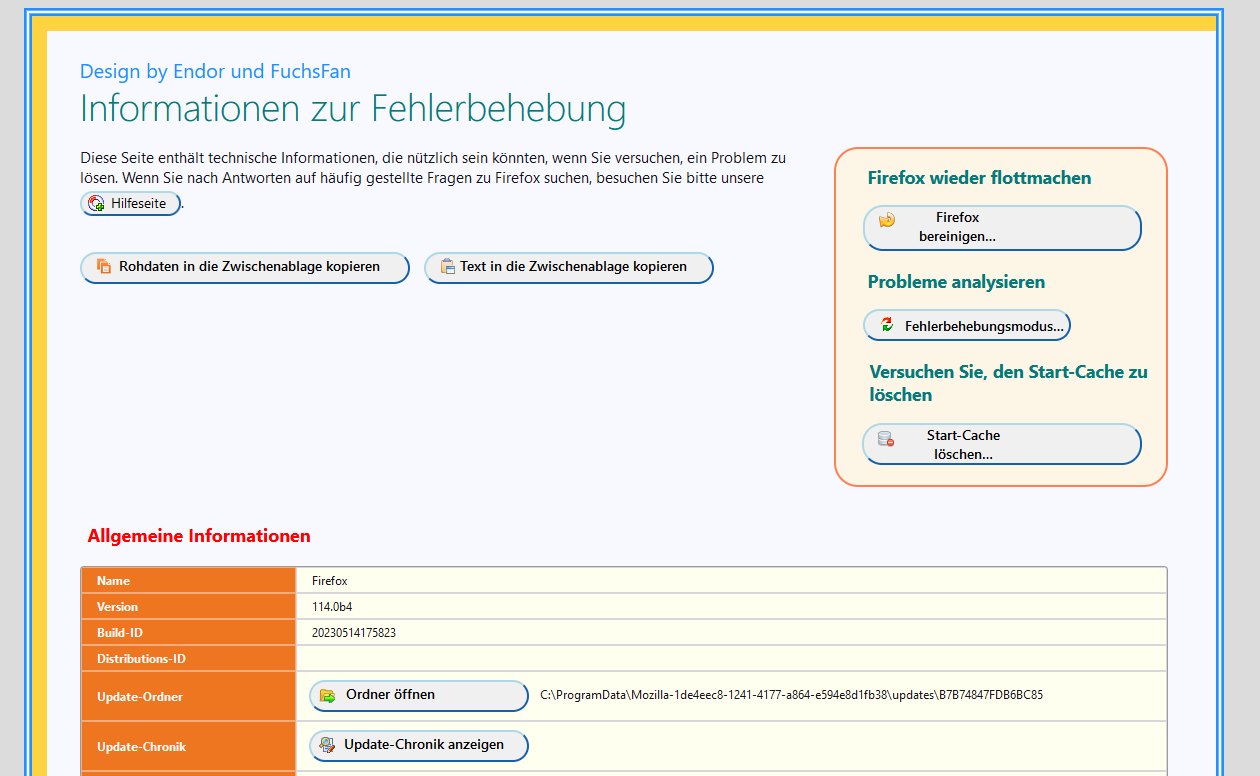Click the update folder path text
The height and width of the screenshot is (776, 1260).
point(791,695)
